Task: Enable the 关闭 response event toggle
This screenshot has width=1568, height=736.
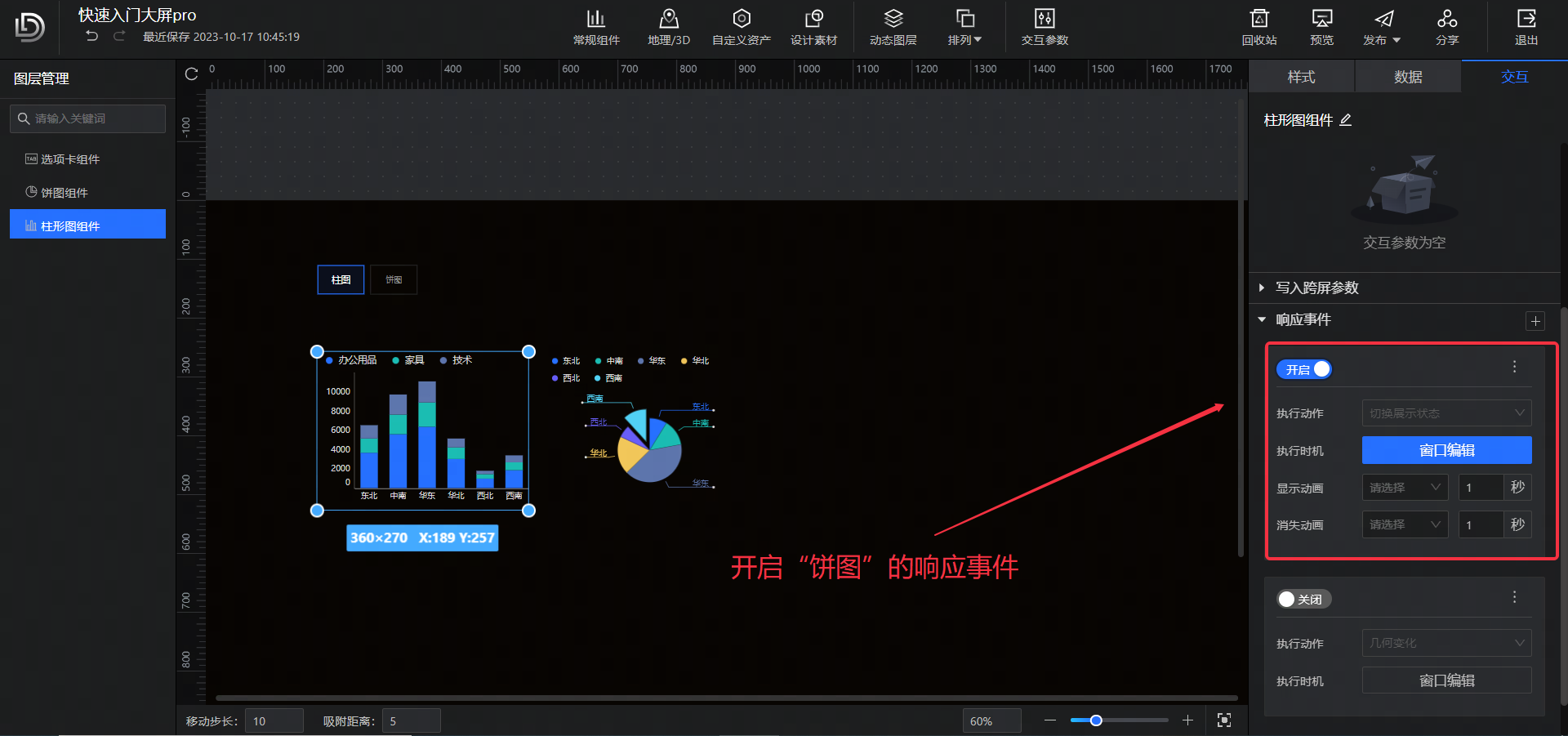Action: pyautogui.click(x=1304, y=599)
